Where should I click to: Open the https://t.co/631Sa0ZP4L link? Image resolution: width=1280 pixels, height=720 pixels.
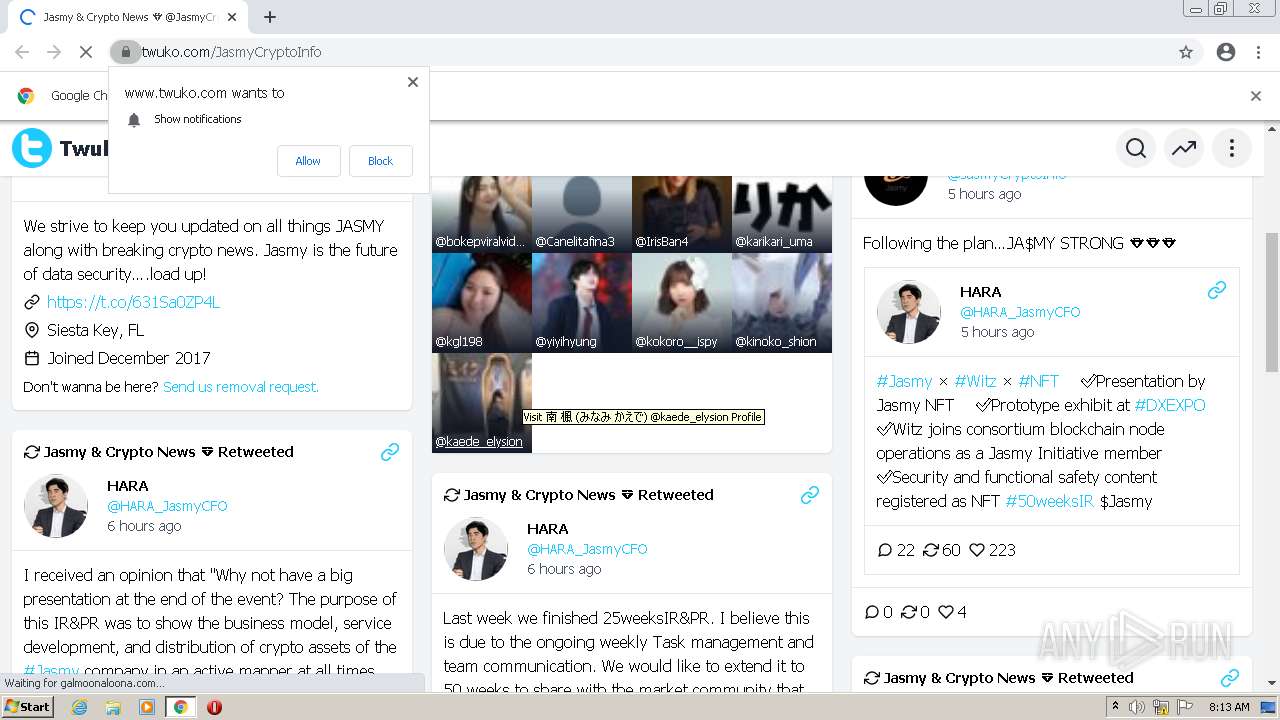coord(133,302)
